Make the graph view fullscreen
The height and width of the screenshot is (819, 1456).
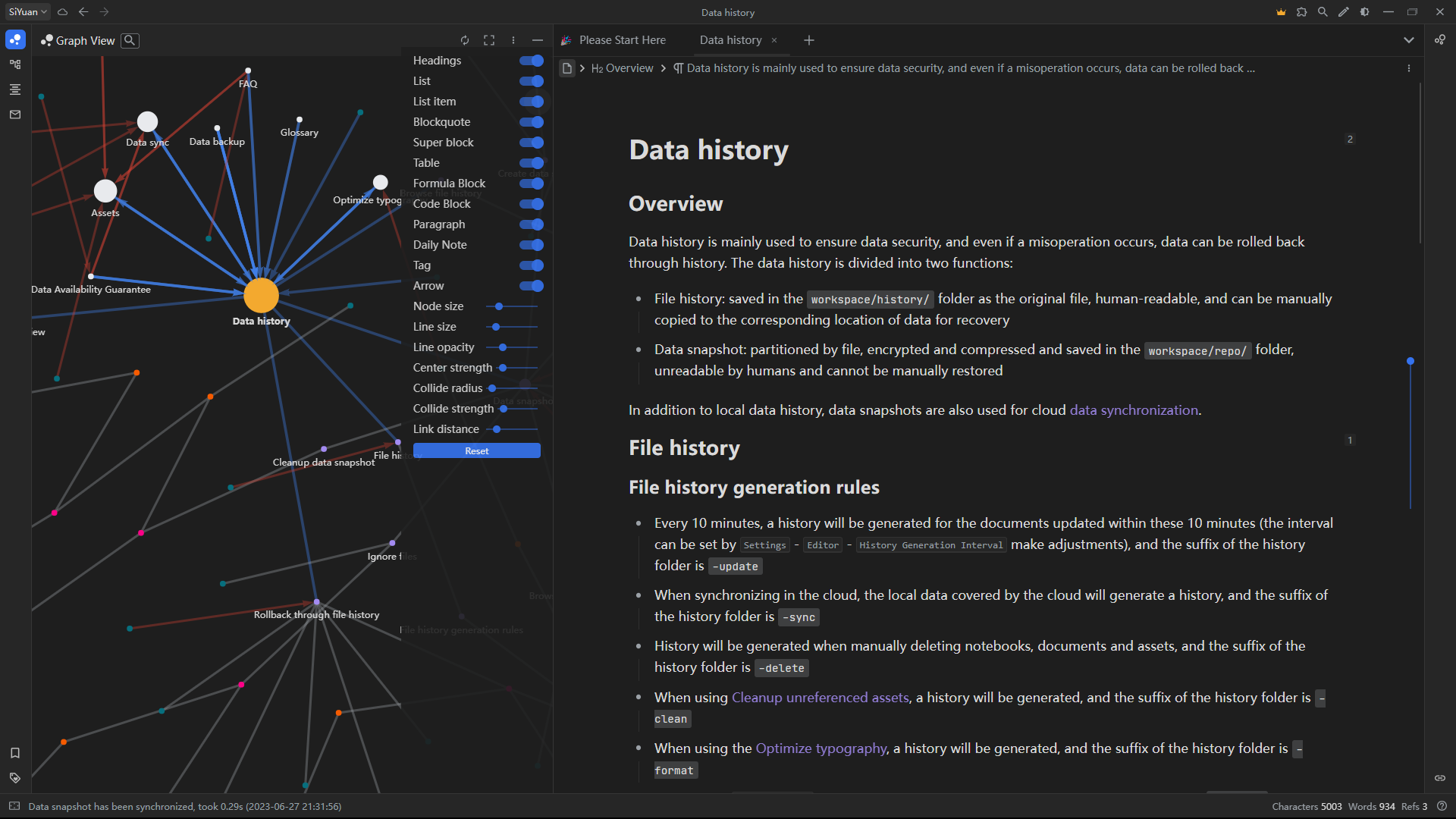pos(489,40)
